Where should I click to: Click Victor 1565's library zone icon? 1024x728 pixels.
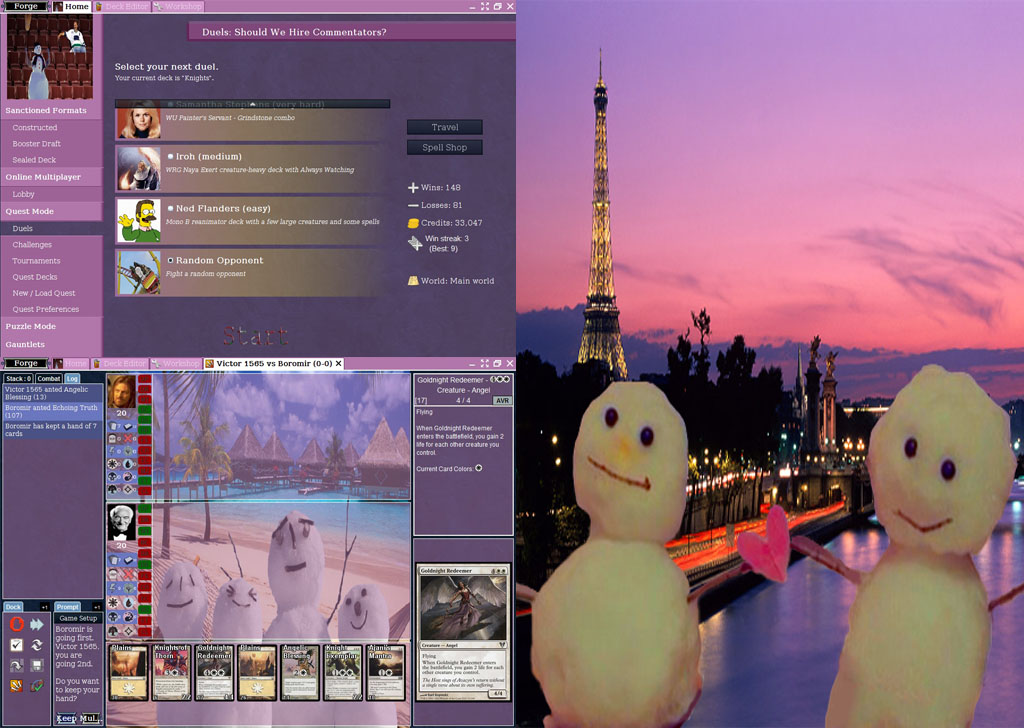tap(128, 560)
